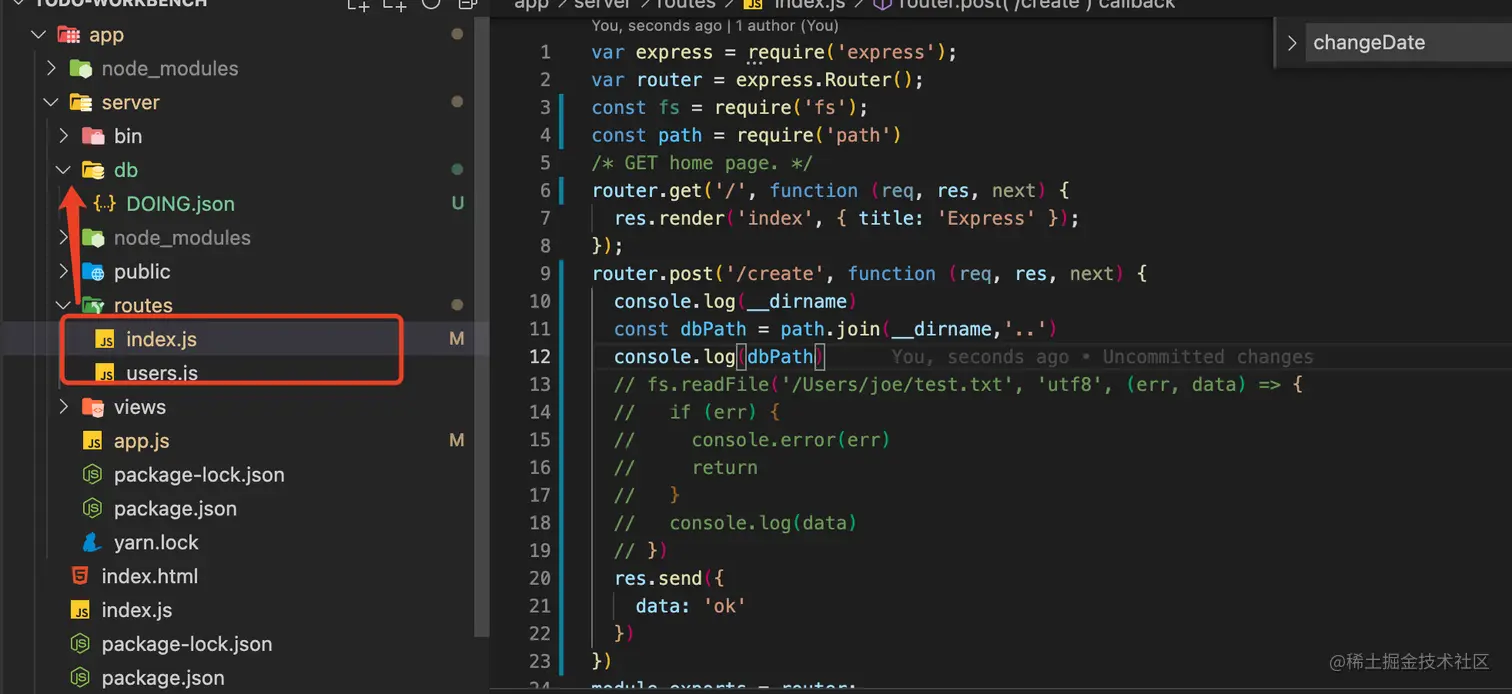Collapse the app folder chevron

click(39, 35)
